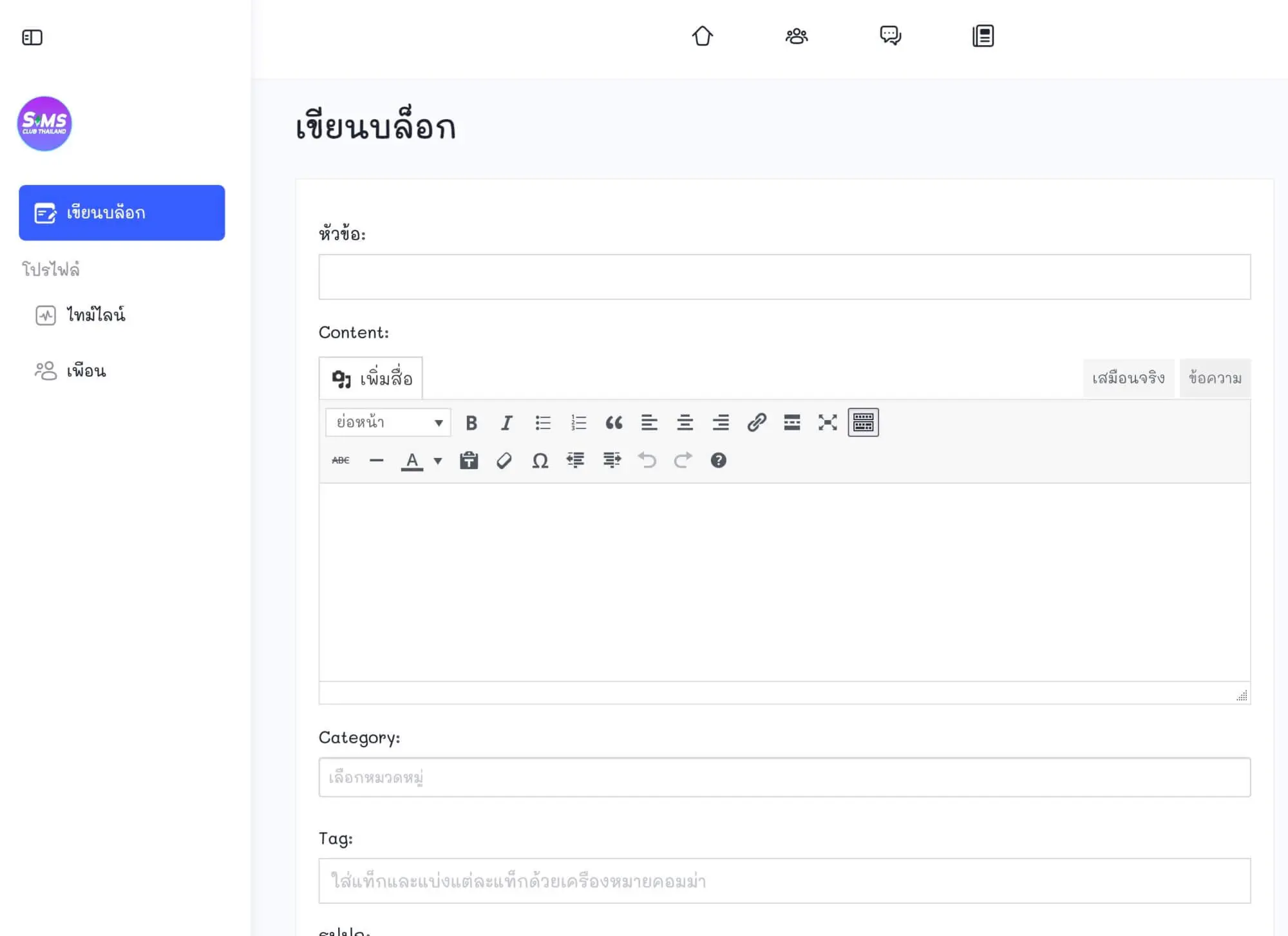The image size is (1288, 936).
Task: Open the ย่อหน้า paragraph format dropdown
Action: coord(388,423)
